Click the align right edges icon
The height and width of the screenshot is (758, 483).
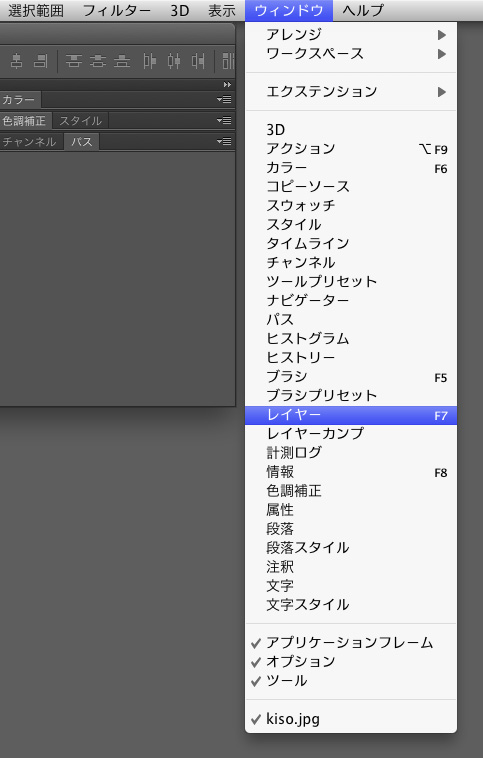coord(41,61)
